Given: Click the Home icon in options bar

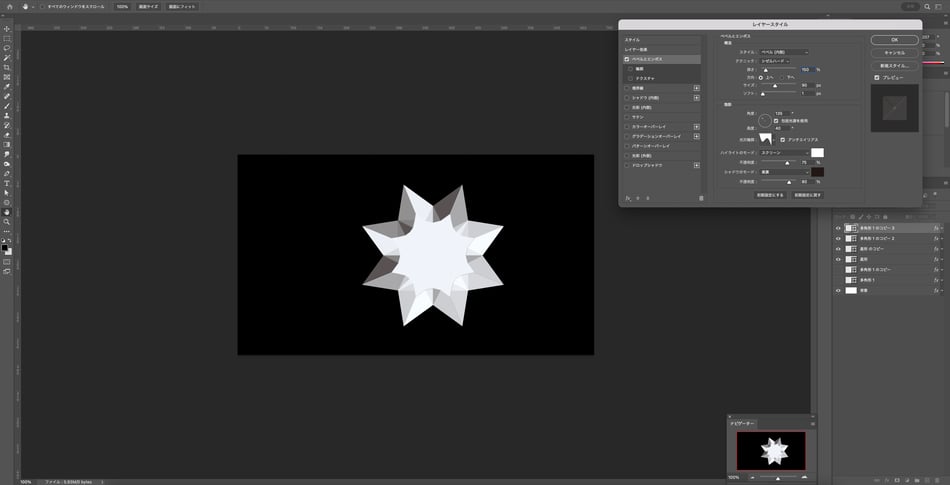Looking at the screenshot, I should tap(8, 6).
